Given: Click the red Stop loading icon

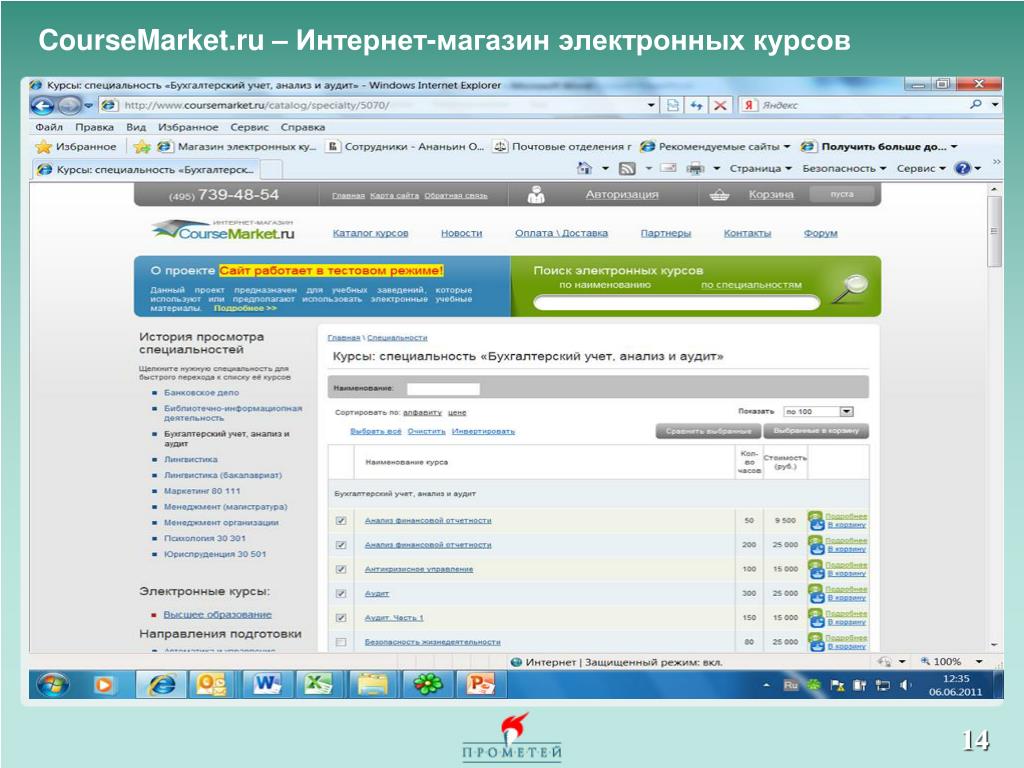Looking at the screenshot, I should 720,105.
